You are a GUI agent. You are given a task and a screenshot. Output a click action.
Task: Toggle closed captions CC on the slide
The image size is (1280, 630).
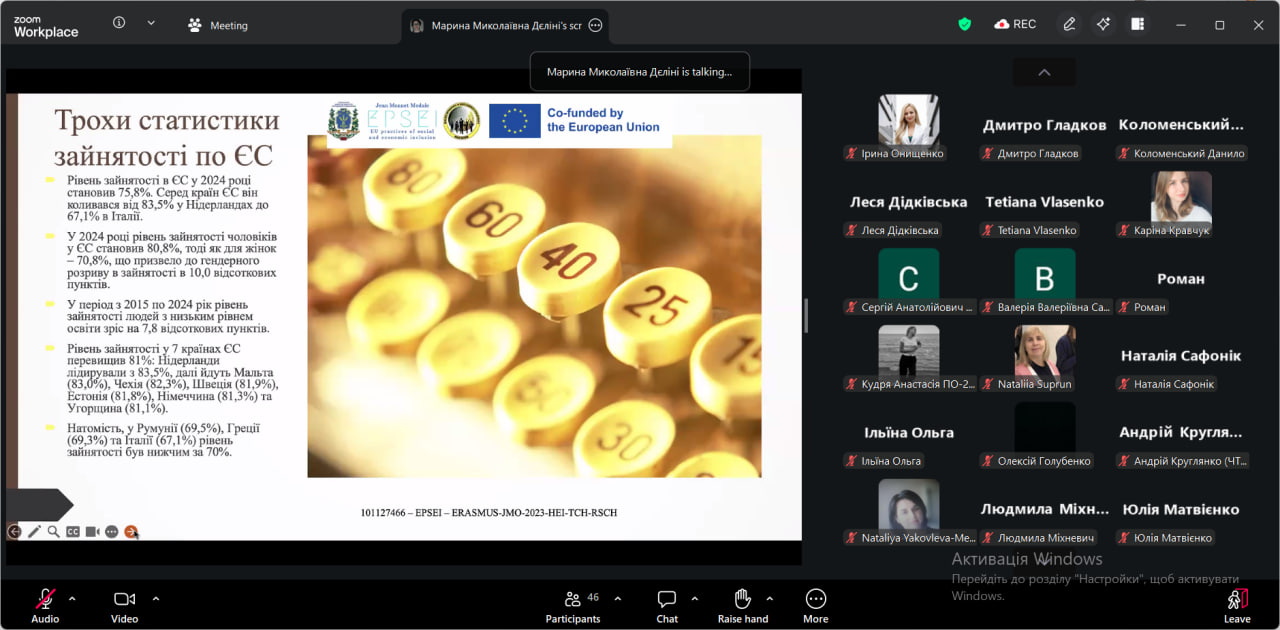tap(72, 532)
